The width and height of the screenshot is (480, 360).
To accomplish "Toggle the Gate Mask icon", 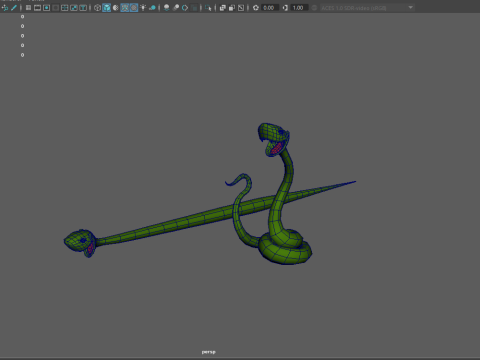I will coord(55,8).
